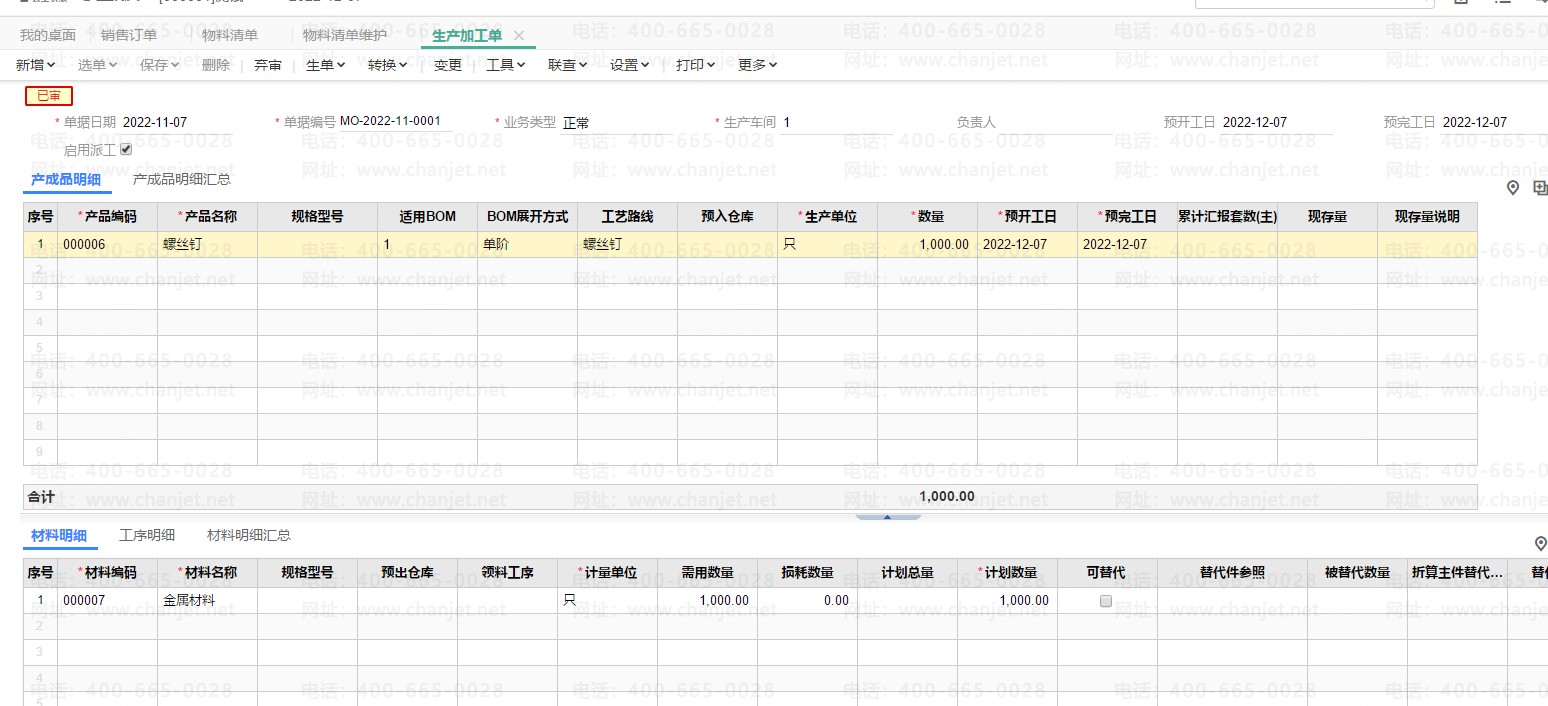
Task: Click the 单据编号 field MO-2022-11-0001
Action: (396, 122)
